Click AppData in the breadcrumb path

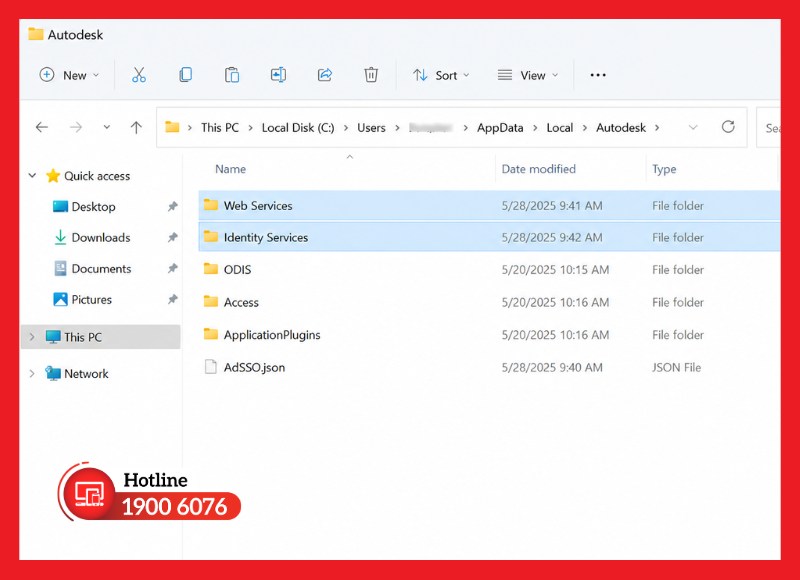[x=500, y=128]
